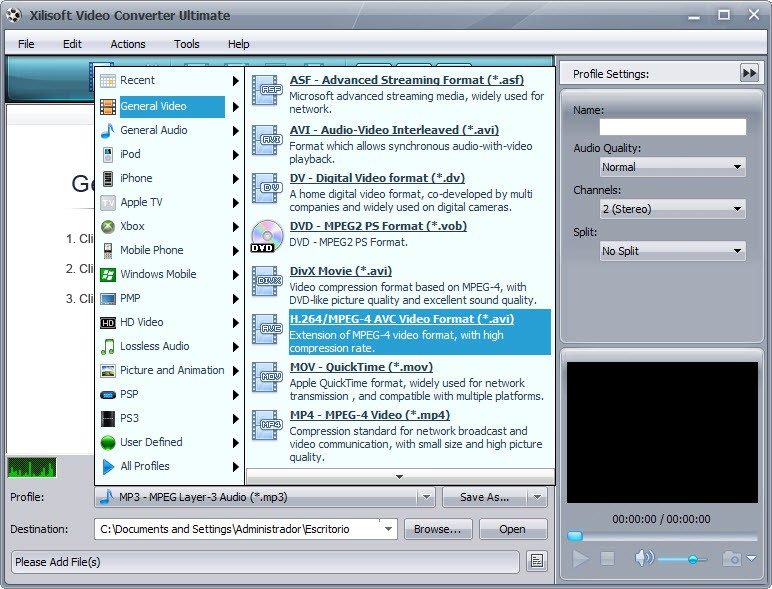
Task: Click the preview play button
Action: pos(580,559)
